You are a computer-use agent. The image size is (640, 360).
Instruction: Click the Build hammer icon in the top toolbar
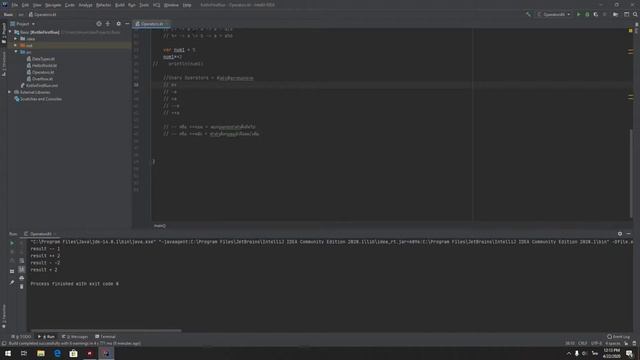coord(528,14)
